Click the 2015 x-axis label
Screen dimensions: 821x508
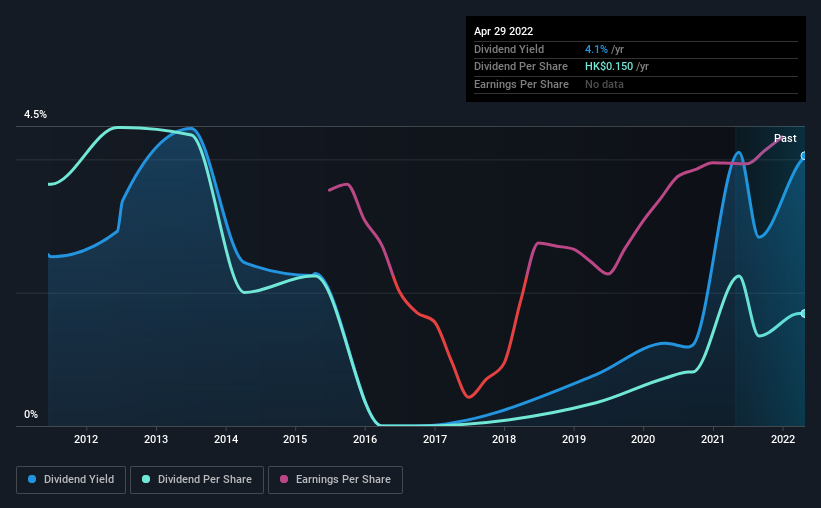point(295,439)
